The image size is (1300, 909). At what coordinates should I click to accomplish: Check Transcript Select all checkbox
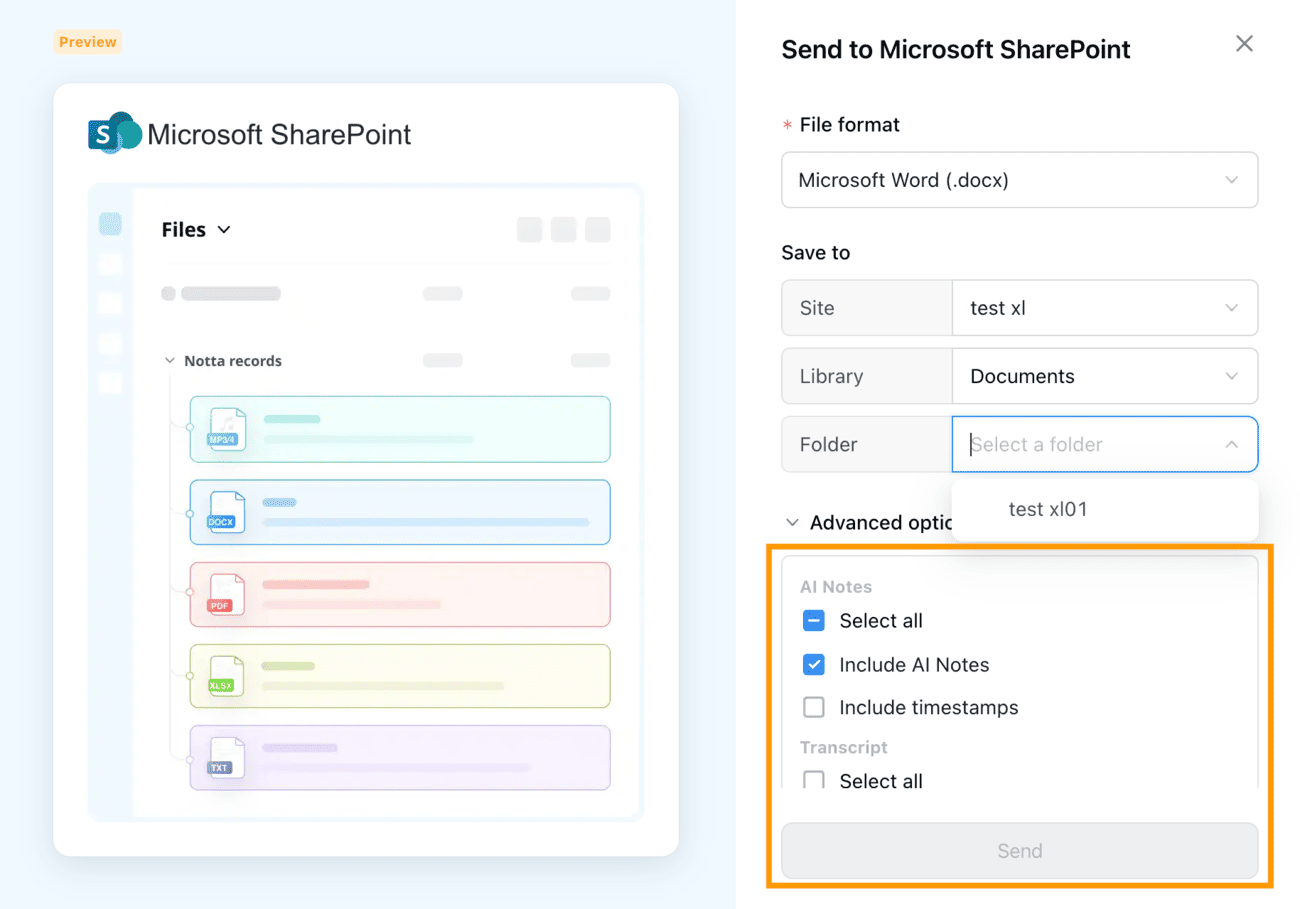pos(814,780)
